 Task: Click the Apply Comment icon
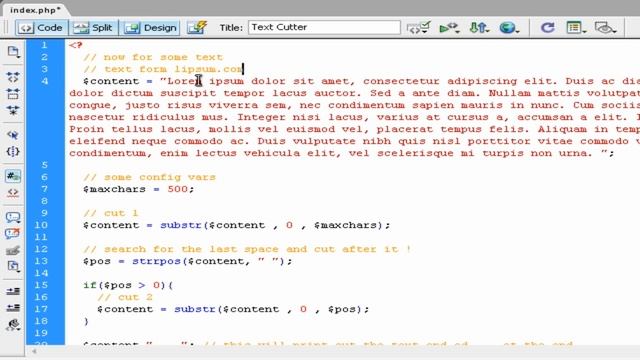13,217
